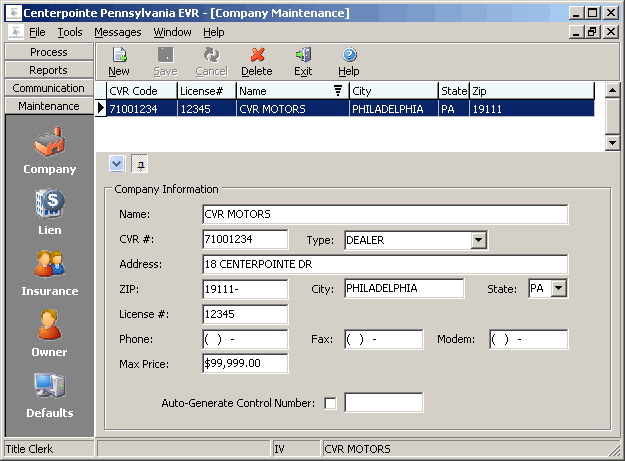The width and height of the screenshot is (625, 461).
Task: Click the Max Price input field
Action: point(245,364)
